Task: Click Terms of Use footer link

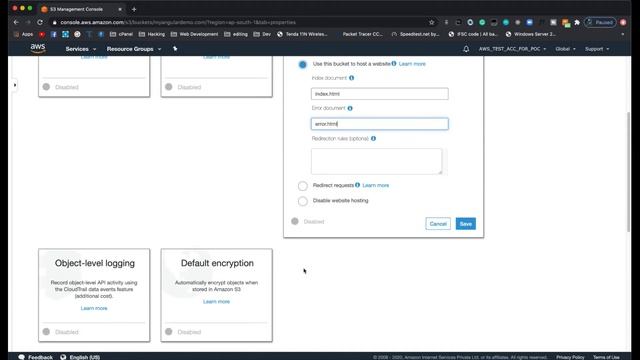Action: coord(606,357)
